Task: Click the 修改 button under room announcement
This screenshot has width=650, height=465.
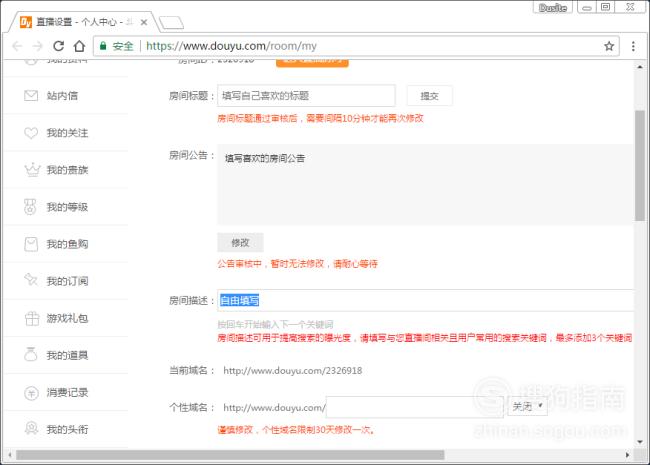Action: 240,242
